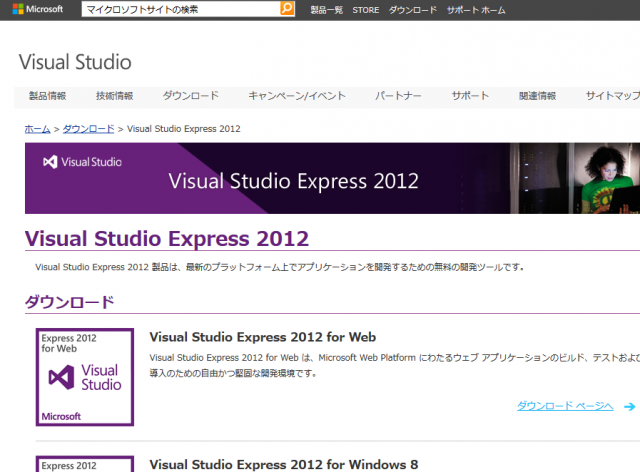The width and height of the screenshot is (640, 472).
Task: Click the blue arrow beside ダウンロード ページへ
Action: coord(629,406)
